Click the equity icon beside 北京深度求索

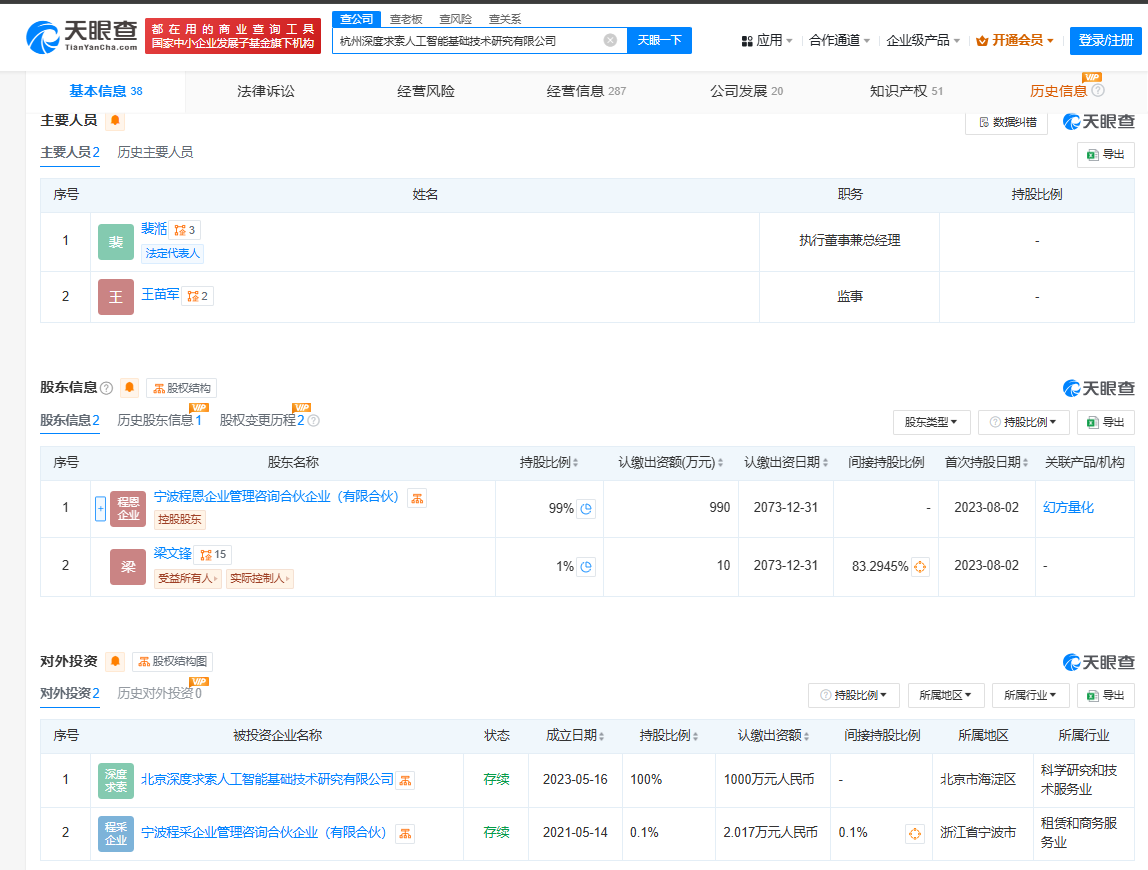pos(405,780)
